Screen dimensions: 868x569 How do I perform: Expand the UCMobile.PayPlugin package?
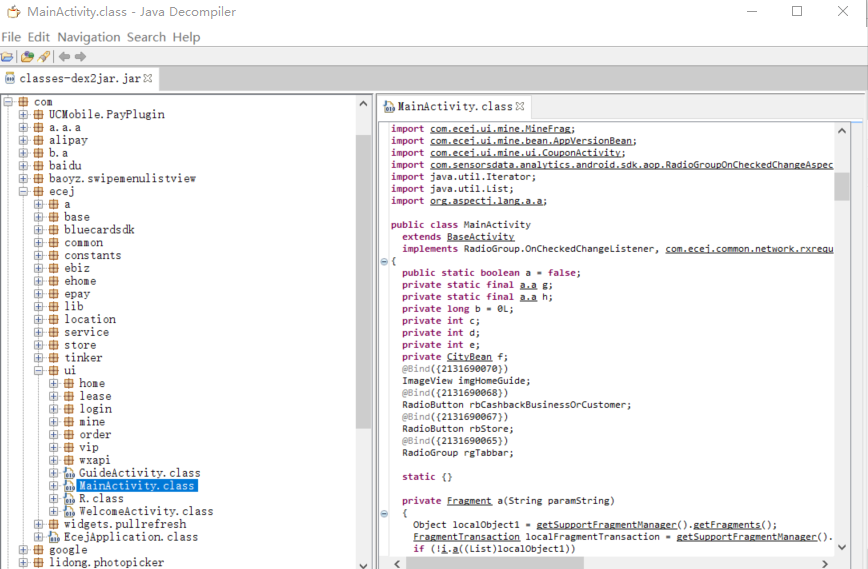click(23, 115)
